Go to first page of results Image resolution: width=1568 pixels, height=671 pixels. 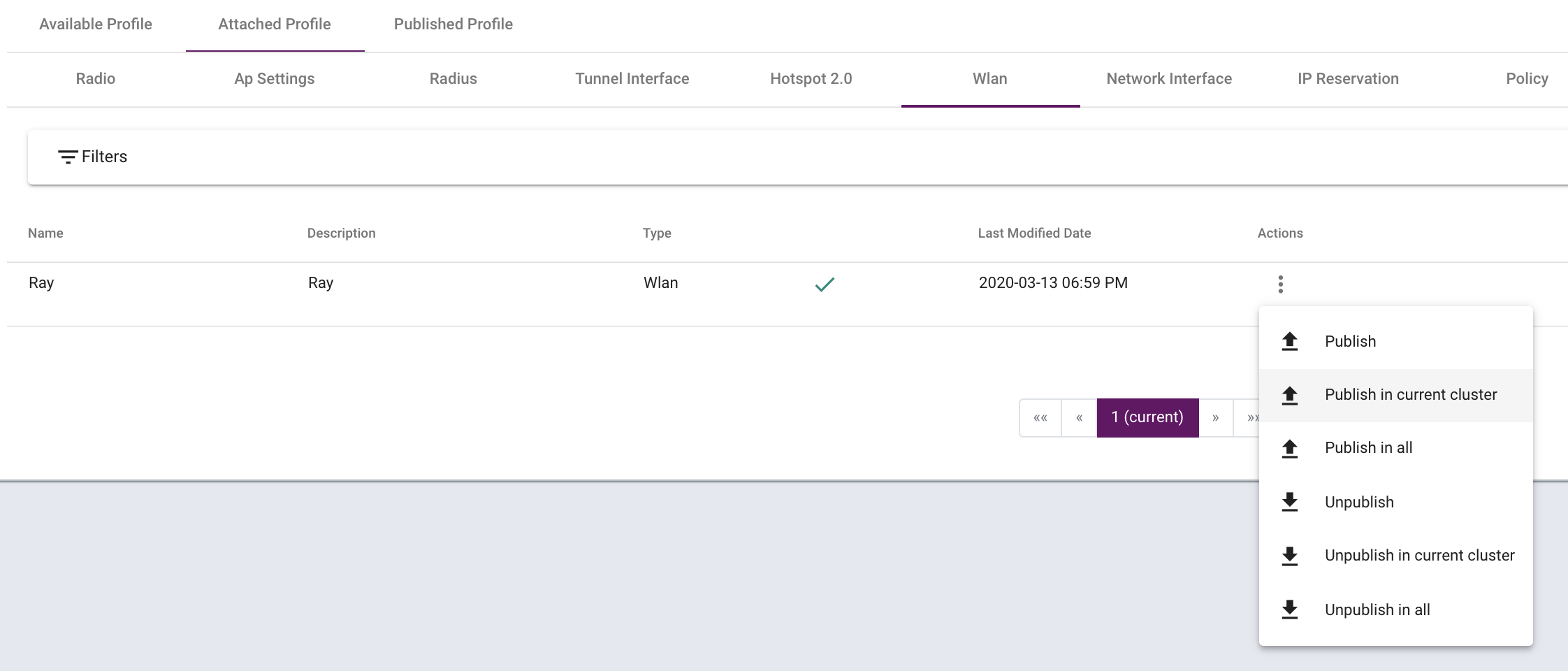[x=1040, y=418]
